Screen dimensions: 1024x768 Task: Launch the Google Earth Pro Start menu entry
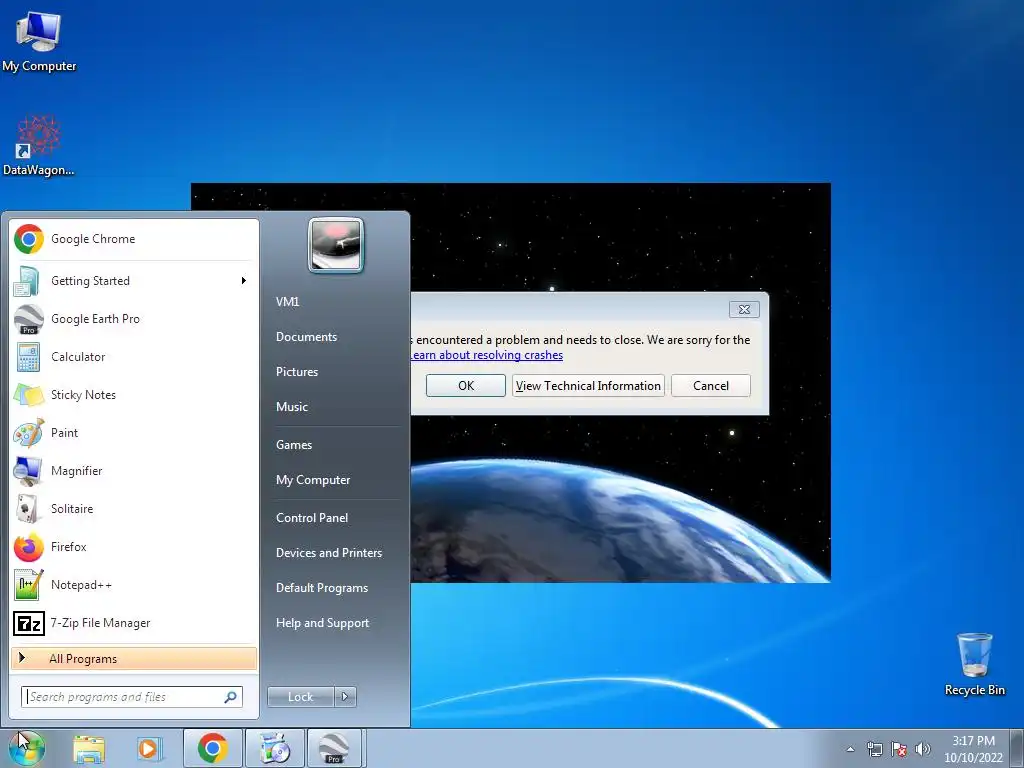point(134,319)
